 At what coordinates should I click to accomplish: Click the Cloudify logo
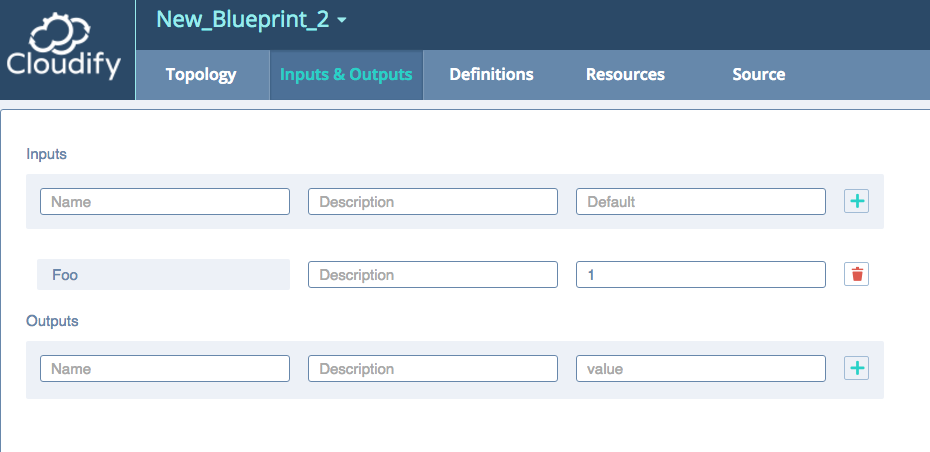tap(63, 49)
